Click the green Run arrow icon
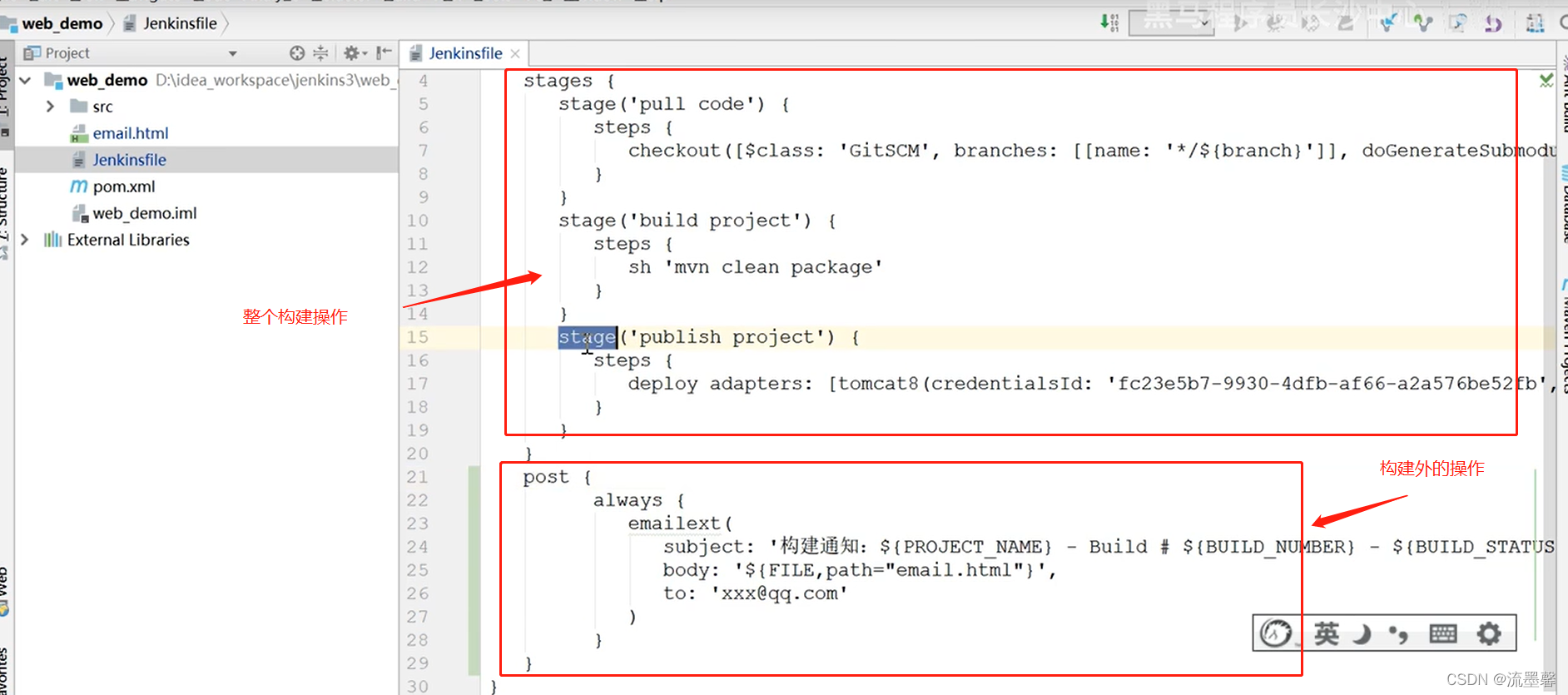Screen dimensions: 1568x695 point(1239,23)
